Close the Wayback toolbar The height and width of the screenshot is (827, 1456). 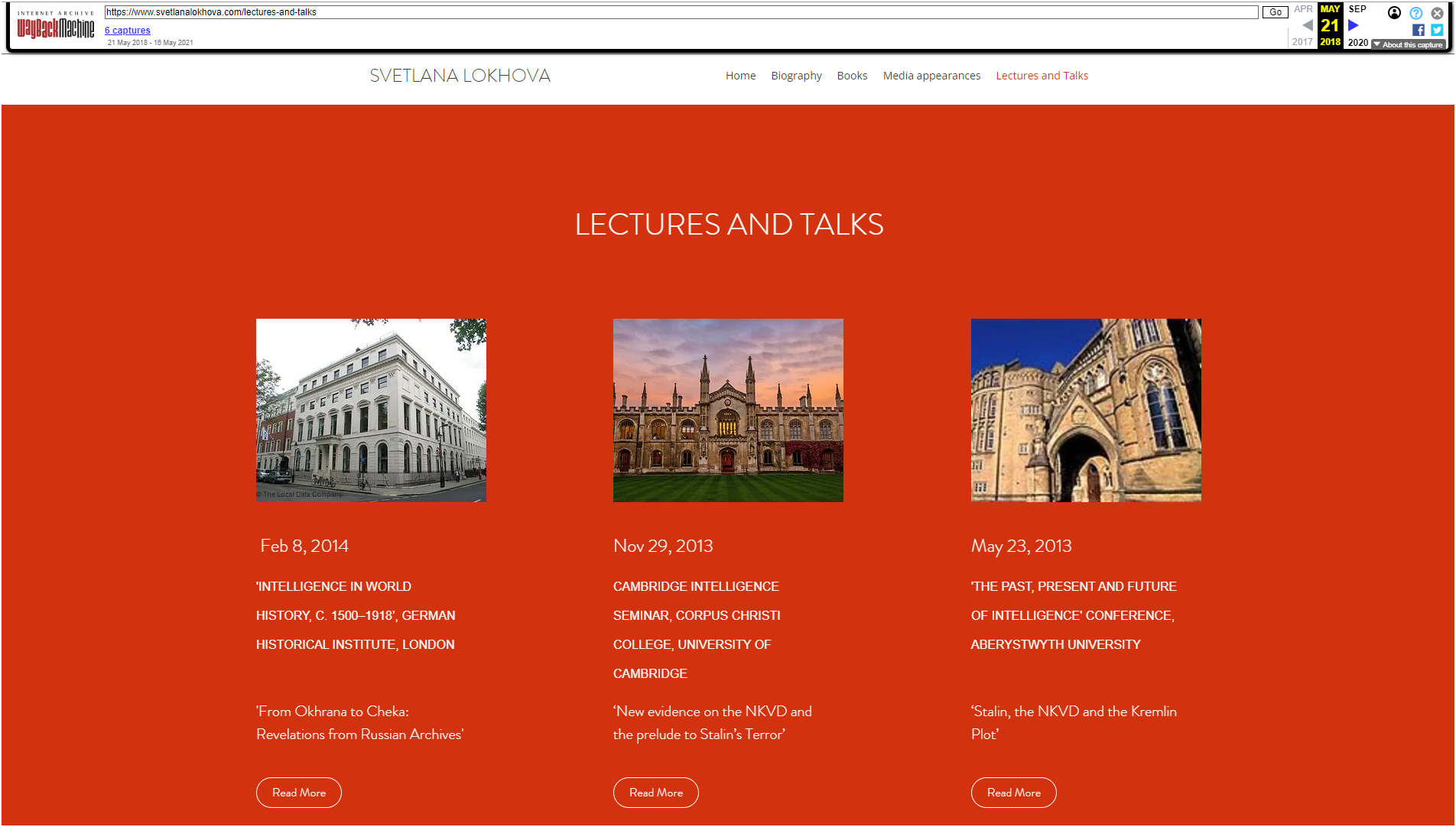(1437, 12)
